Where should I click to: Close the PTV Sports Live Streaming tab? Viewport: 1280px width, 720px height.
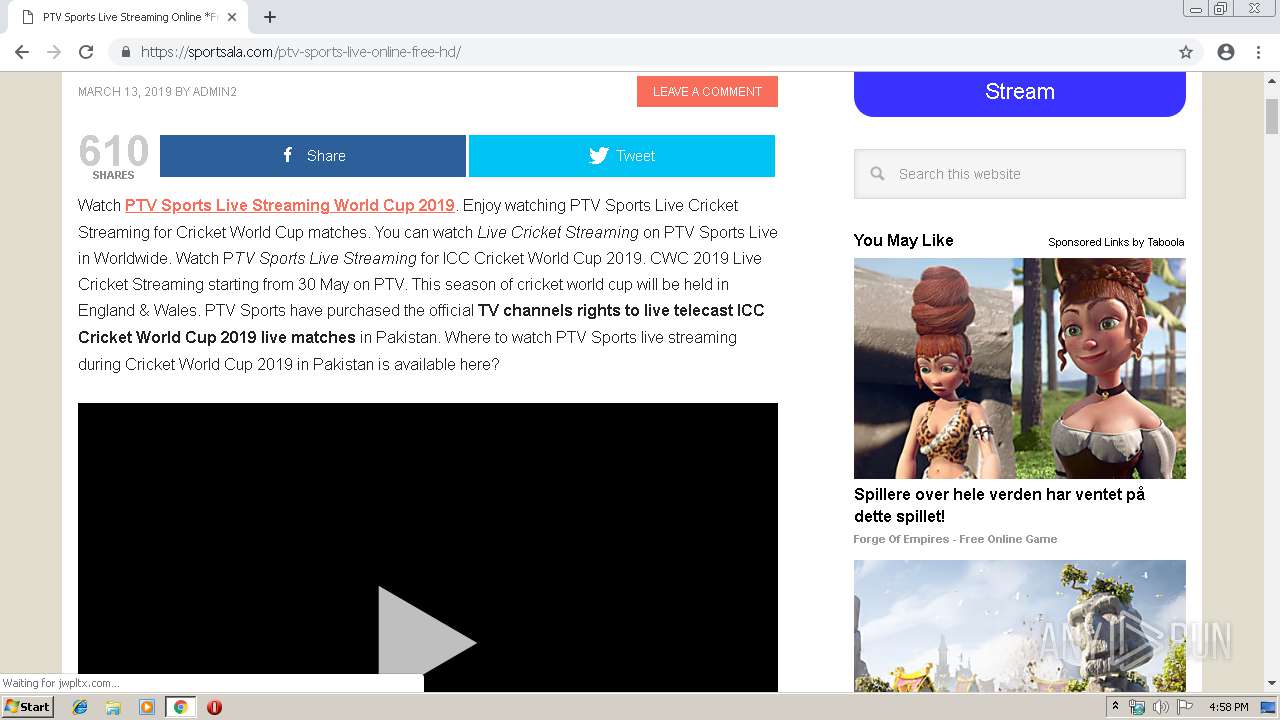[232, 17]
